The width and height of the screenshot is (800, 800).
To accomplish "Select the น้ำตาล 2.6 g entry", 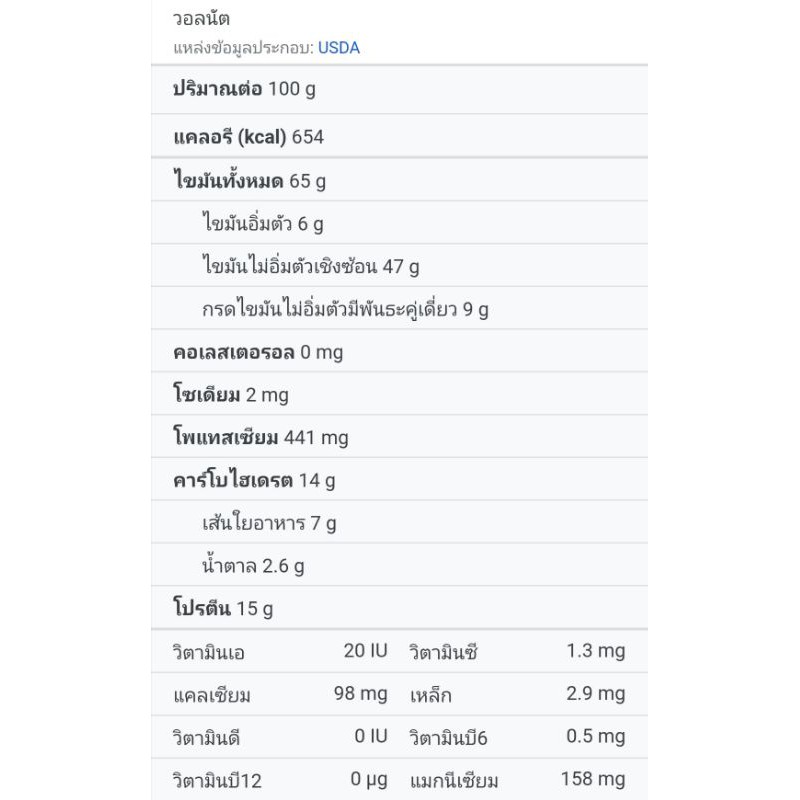I will (x=252, y=566).
